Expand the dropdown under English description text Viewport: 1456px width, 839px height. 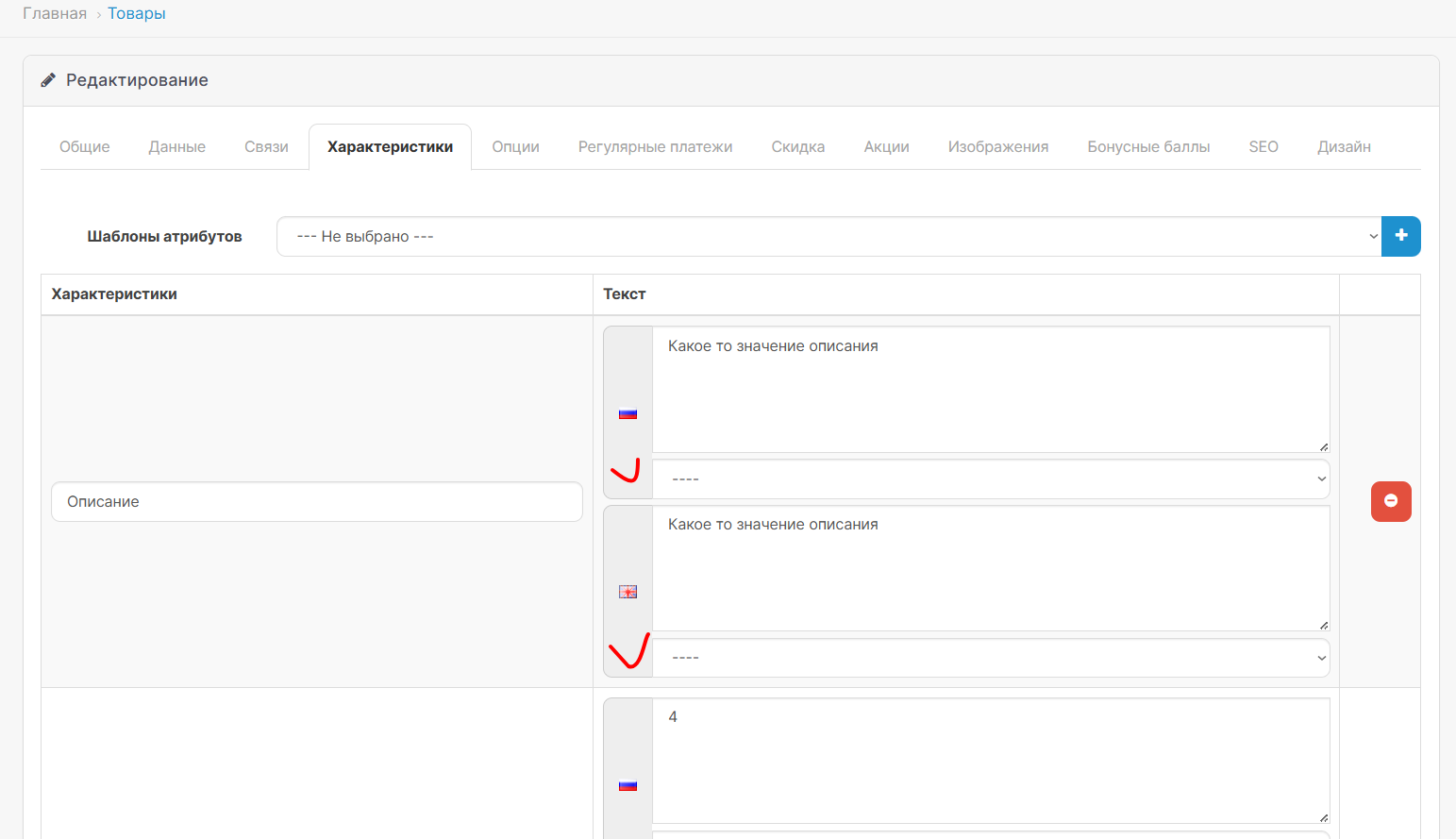tap(990, 658)
